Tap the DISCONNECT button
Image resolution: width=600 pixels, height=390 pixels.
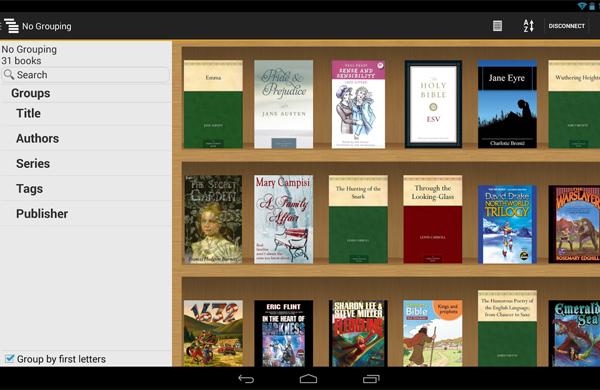coord(566,26)
